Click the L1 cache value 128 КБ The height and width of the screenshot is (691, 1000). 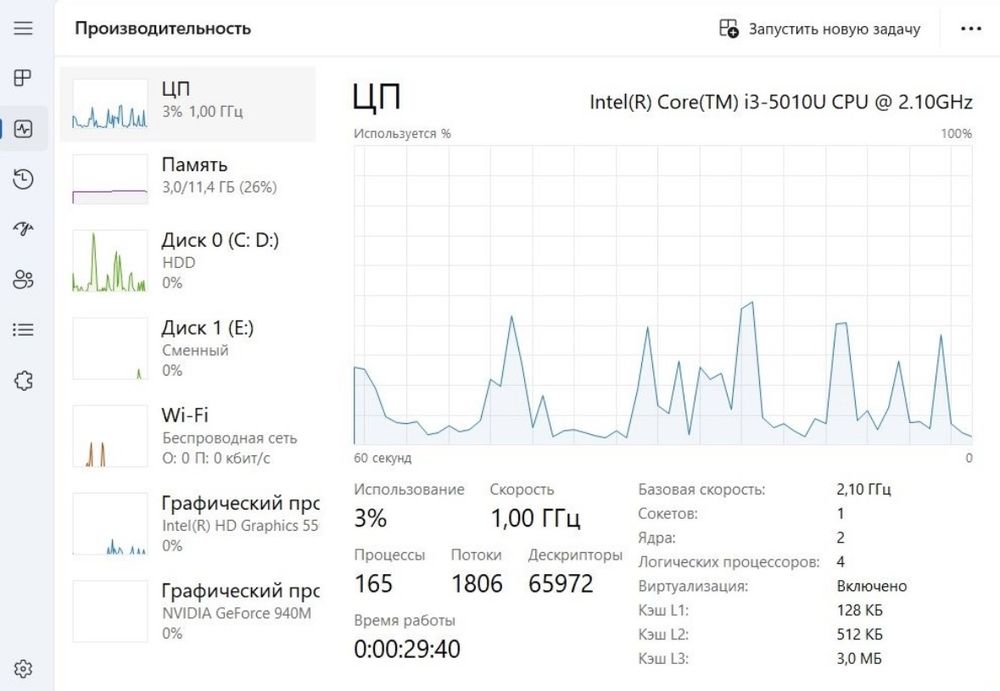click(860, 610)
